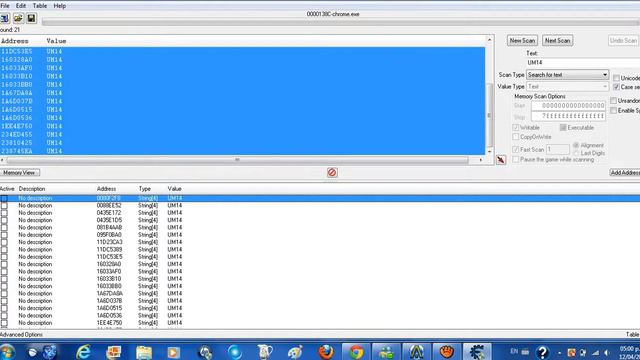The image size is (640, 360).
Task: Select address table row 11DC5389
Action: tap(320, 250)
